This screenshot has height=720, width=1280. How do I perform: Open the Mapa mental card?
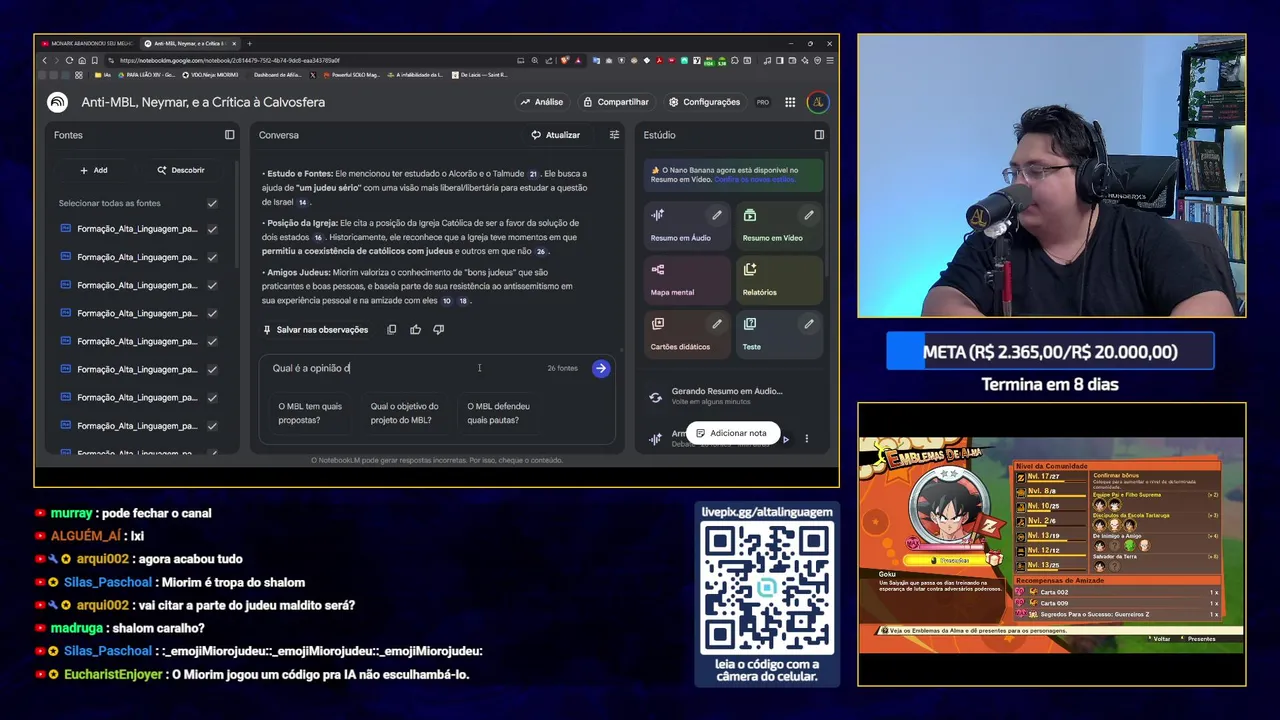(686, 280)
